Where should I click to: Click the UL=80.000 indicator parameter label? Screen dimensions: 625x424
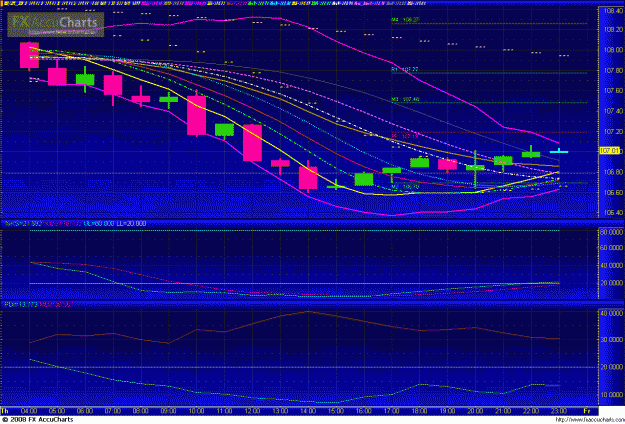(x=99, y=224)
